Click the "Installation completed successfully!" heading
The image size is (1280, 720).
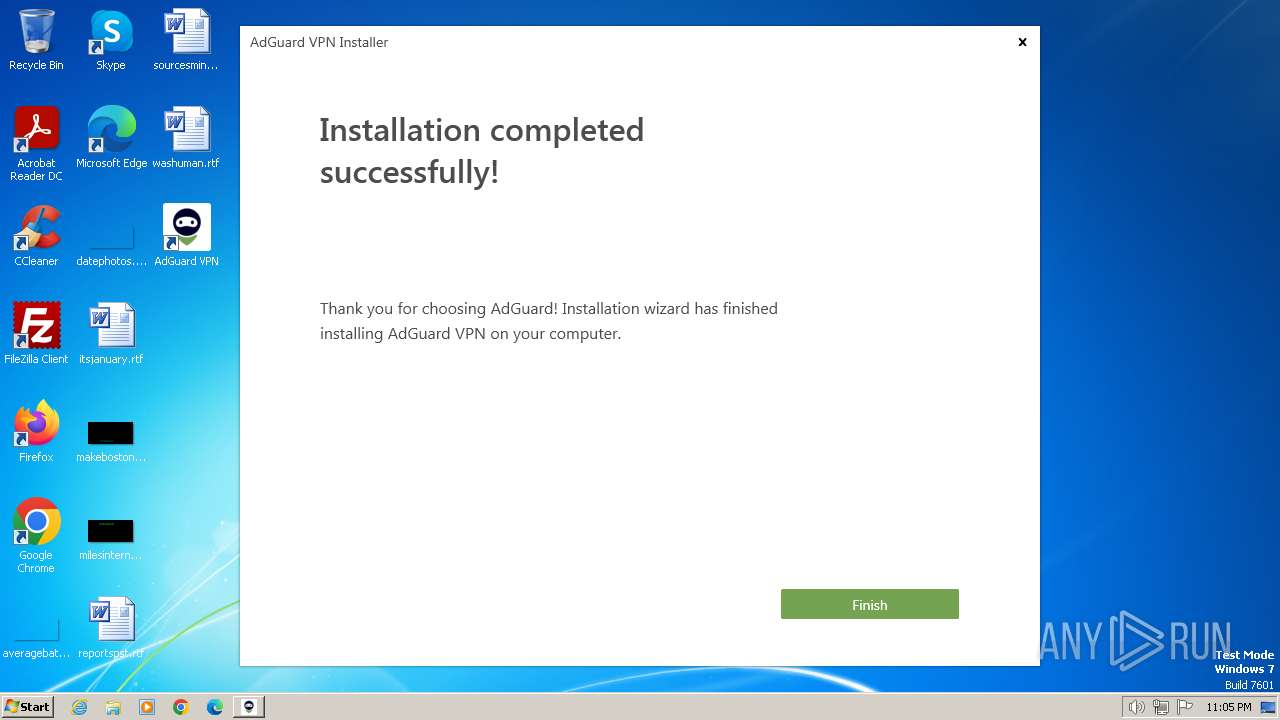click(482, 151)
